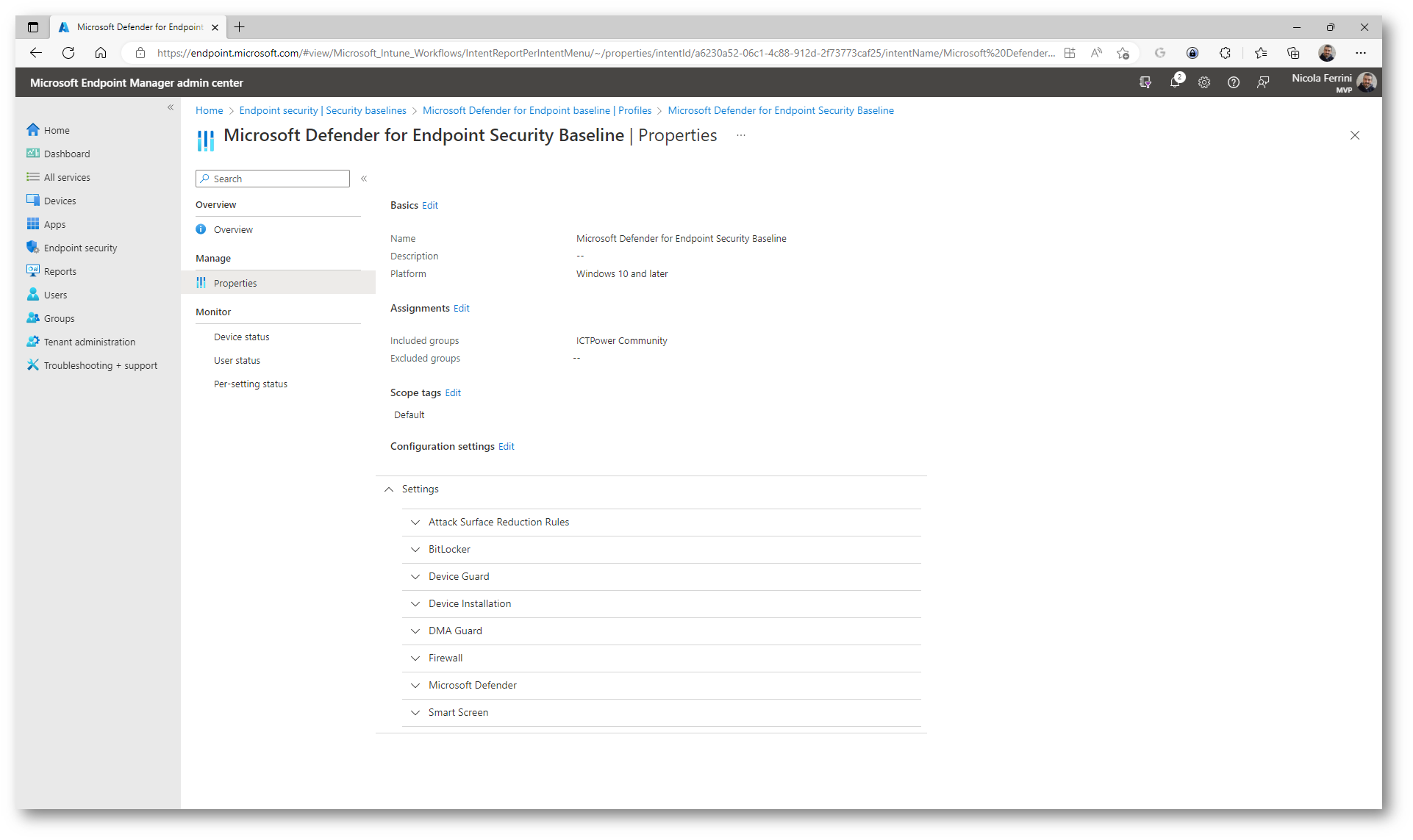Open the notifications bell icon
Screen dimensions: 1413x840
[1176, 82]
